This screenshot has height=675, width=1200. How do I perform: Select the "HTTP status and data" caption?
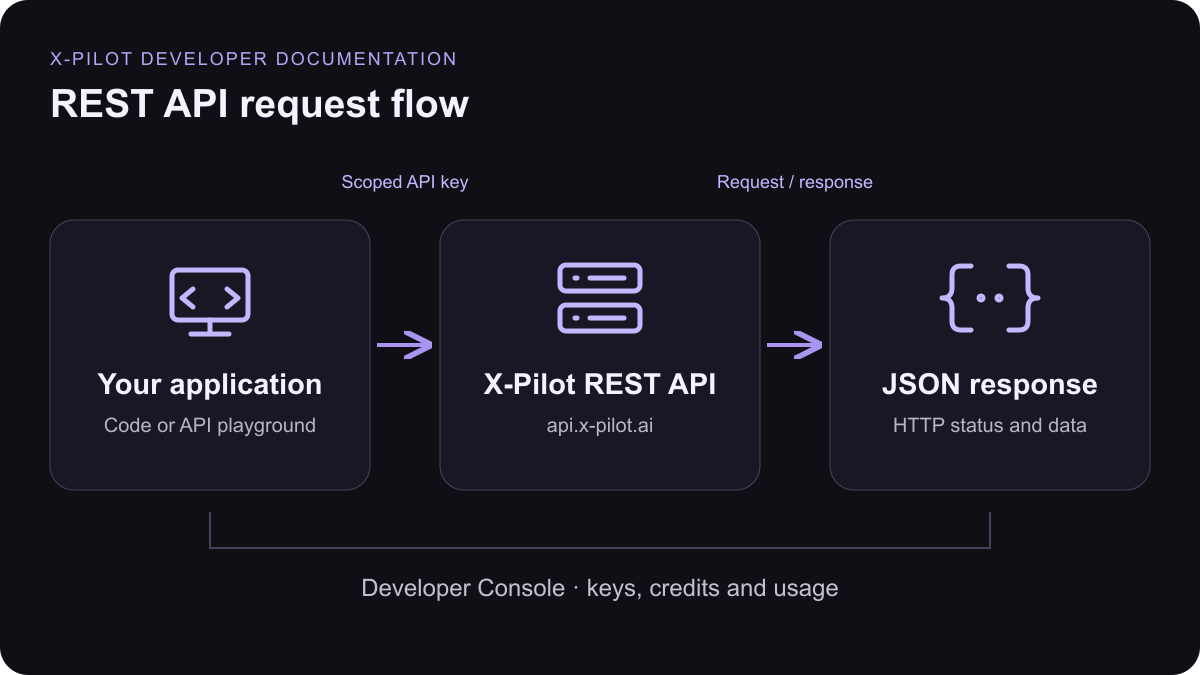990,425
